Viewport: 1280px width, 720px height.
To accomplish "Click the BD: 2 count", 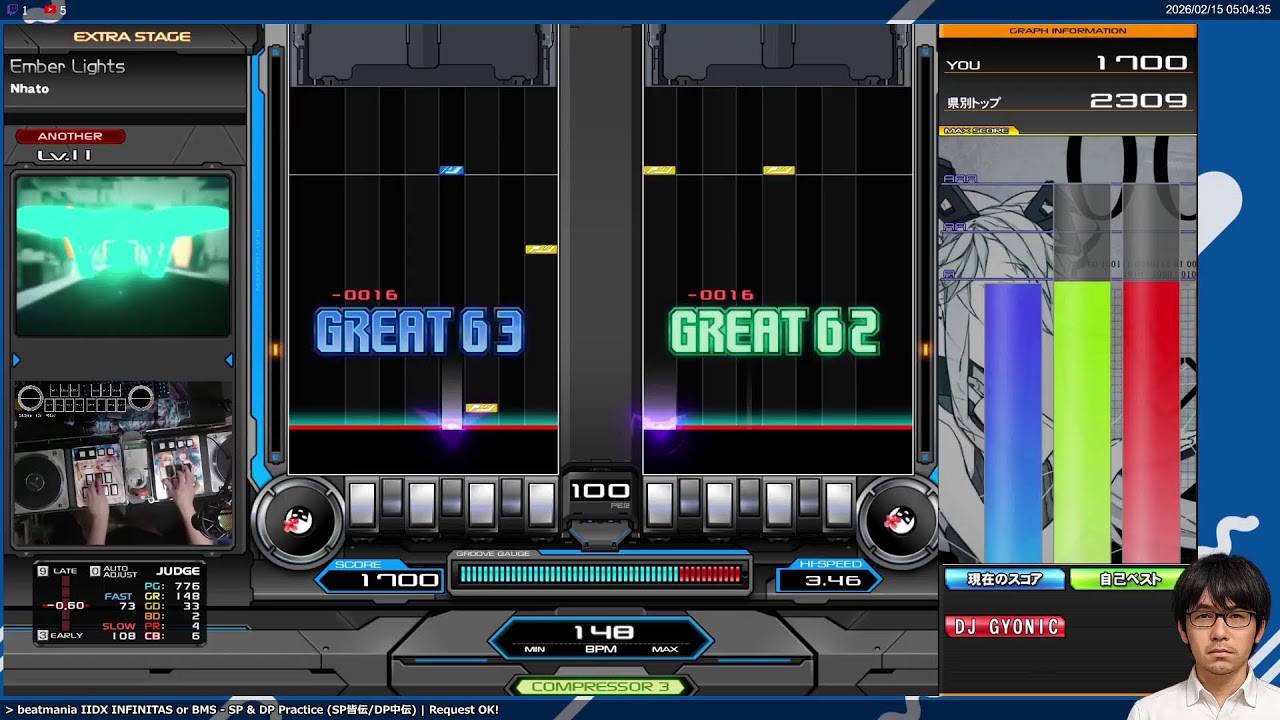I will (172, 616).
